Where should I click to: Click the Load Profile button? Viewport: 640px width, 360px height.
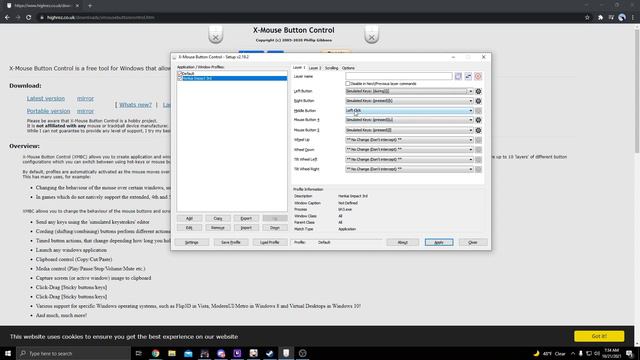coord(269,242)
